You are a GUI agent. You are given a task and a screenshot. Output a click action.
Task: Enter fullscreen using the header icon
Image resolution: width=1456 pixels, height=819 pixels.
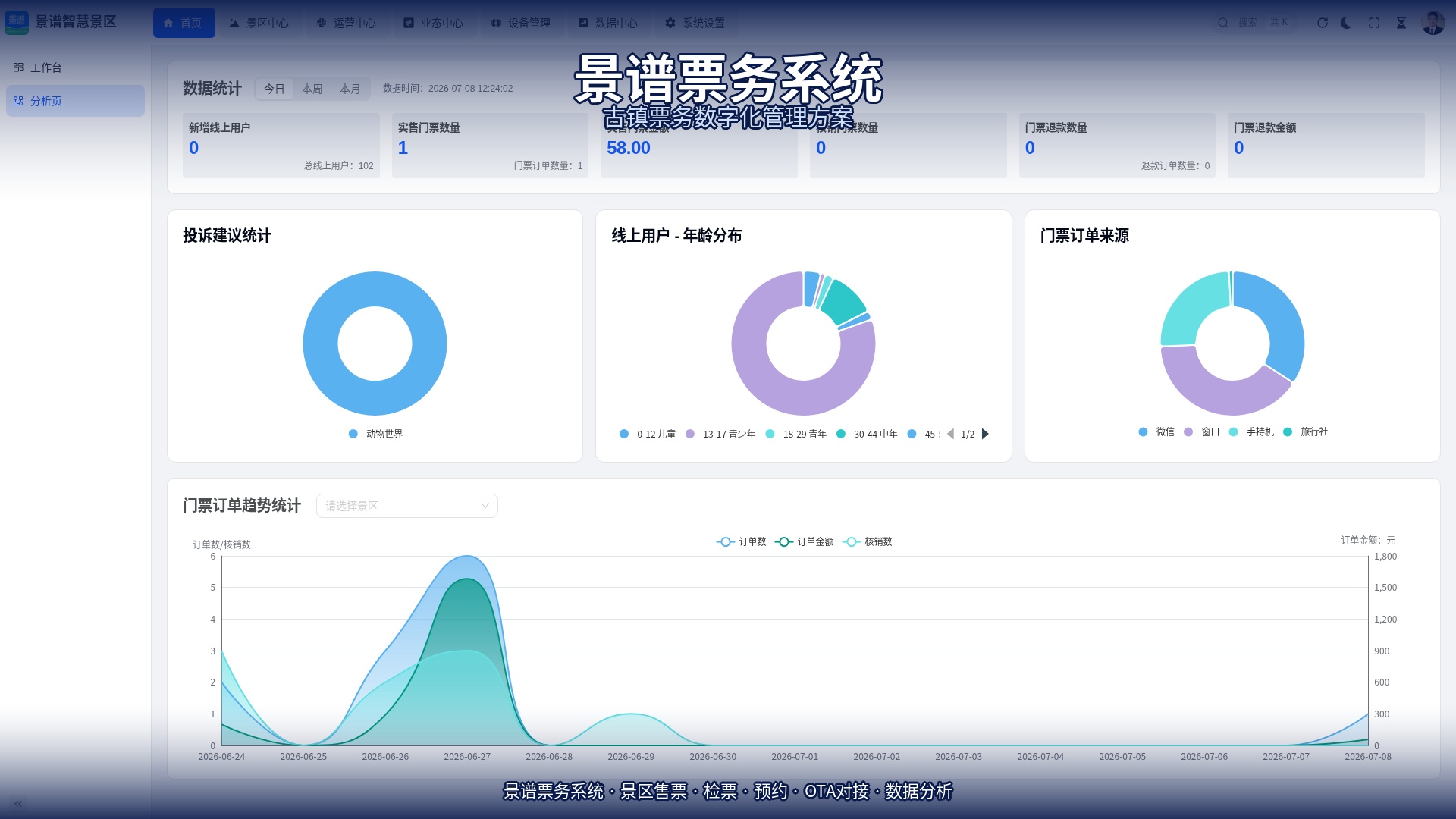click(x=1374, y=23)
